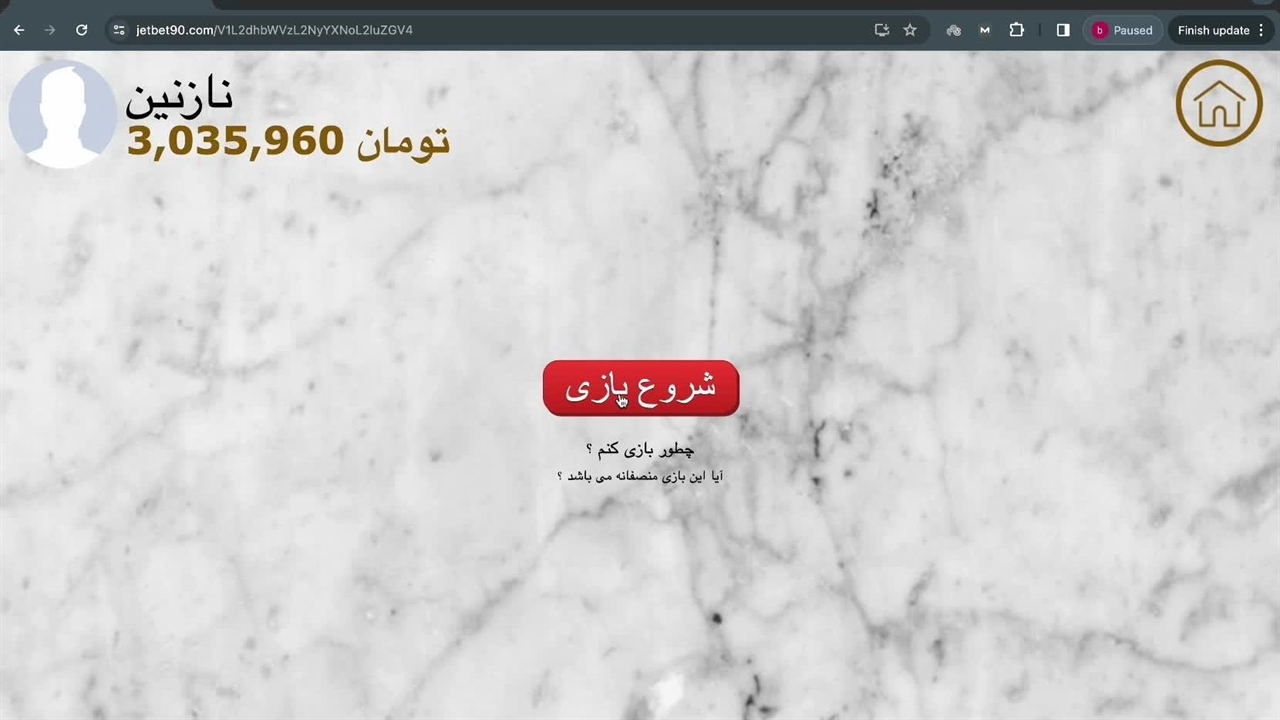Open the آیا این بازی منصفانه می باشد؟ link

(x=640, y=476)
